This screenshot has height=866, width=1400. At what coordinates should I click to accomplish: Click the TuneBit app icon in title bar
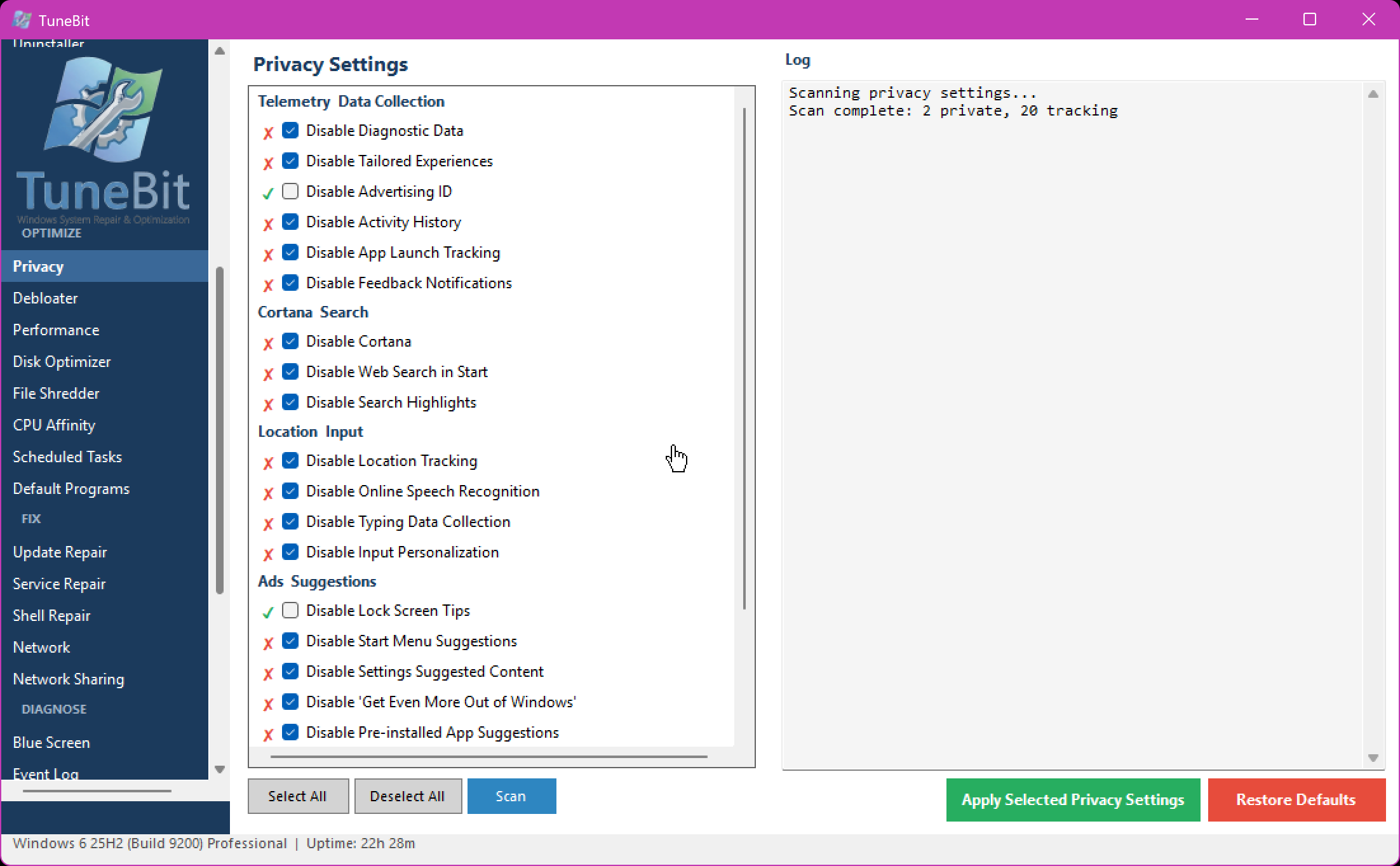pos(22,20)
